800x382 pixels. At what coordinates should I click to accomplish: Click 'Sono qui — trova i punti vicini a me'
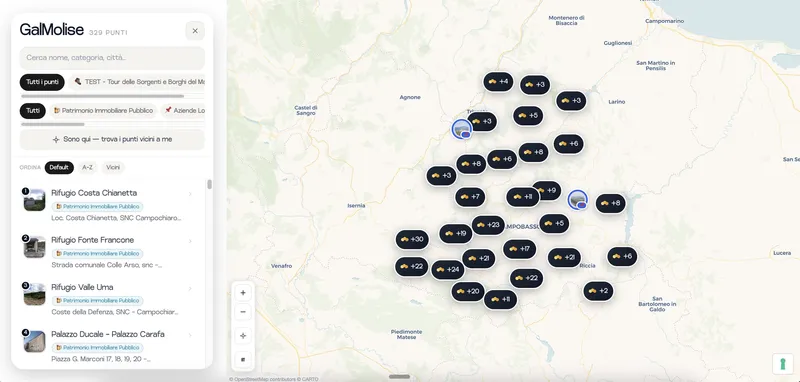112,139
